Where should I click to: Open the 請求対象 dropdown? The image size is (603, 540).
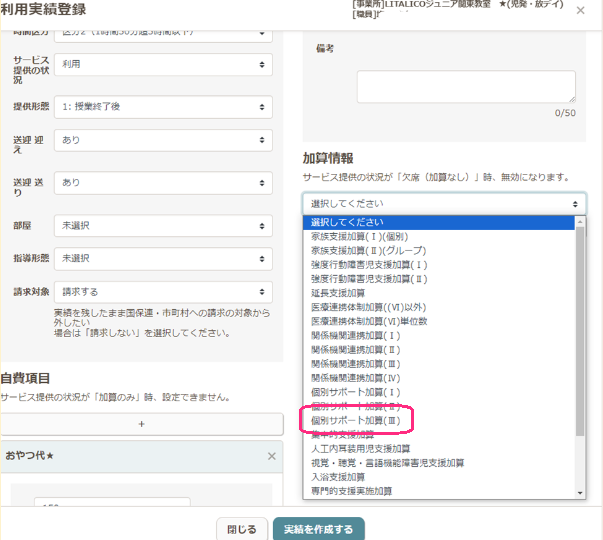(162, 292)
